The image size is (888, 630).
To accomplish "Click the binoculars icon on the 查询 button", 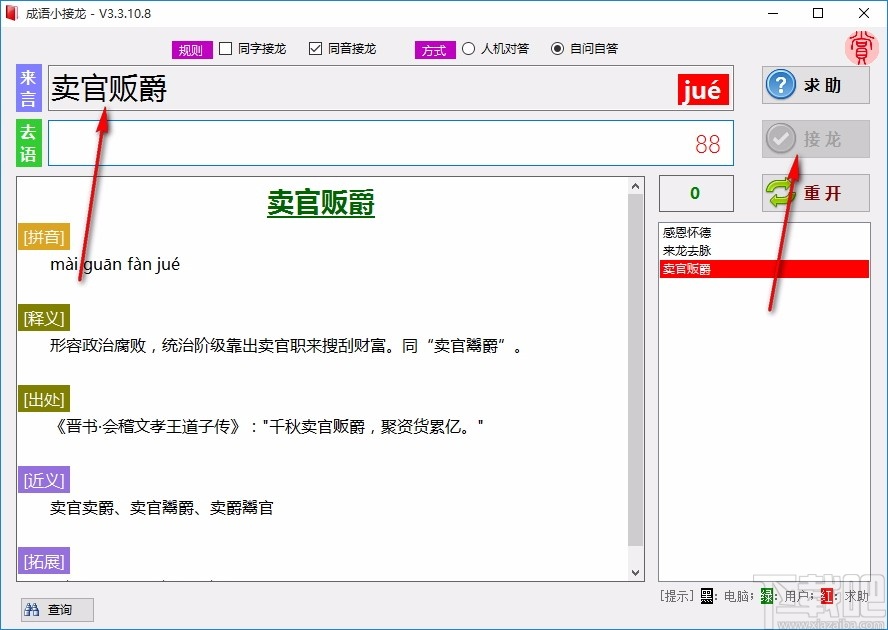I will click(x=31, y=609).
